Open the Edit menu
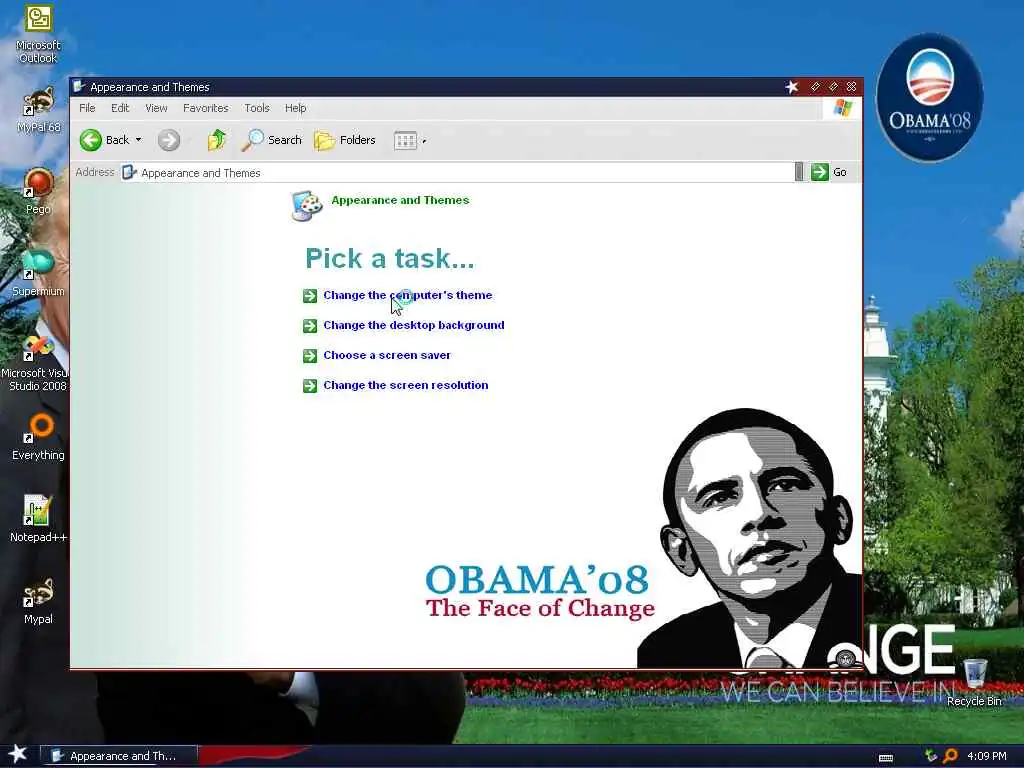This screenshot has width=1024, height=768. pyautogui.click(x=120, y=108)
